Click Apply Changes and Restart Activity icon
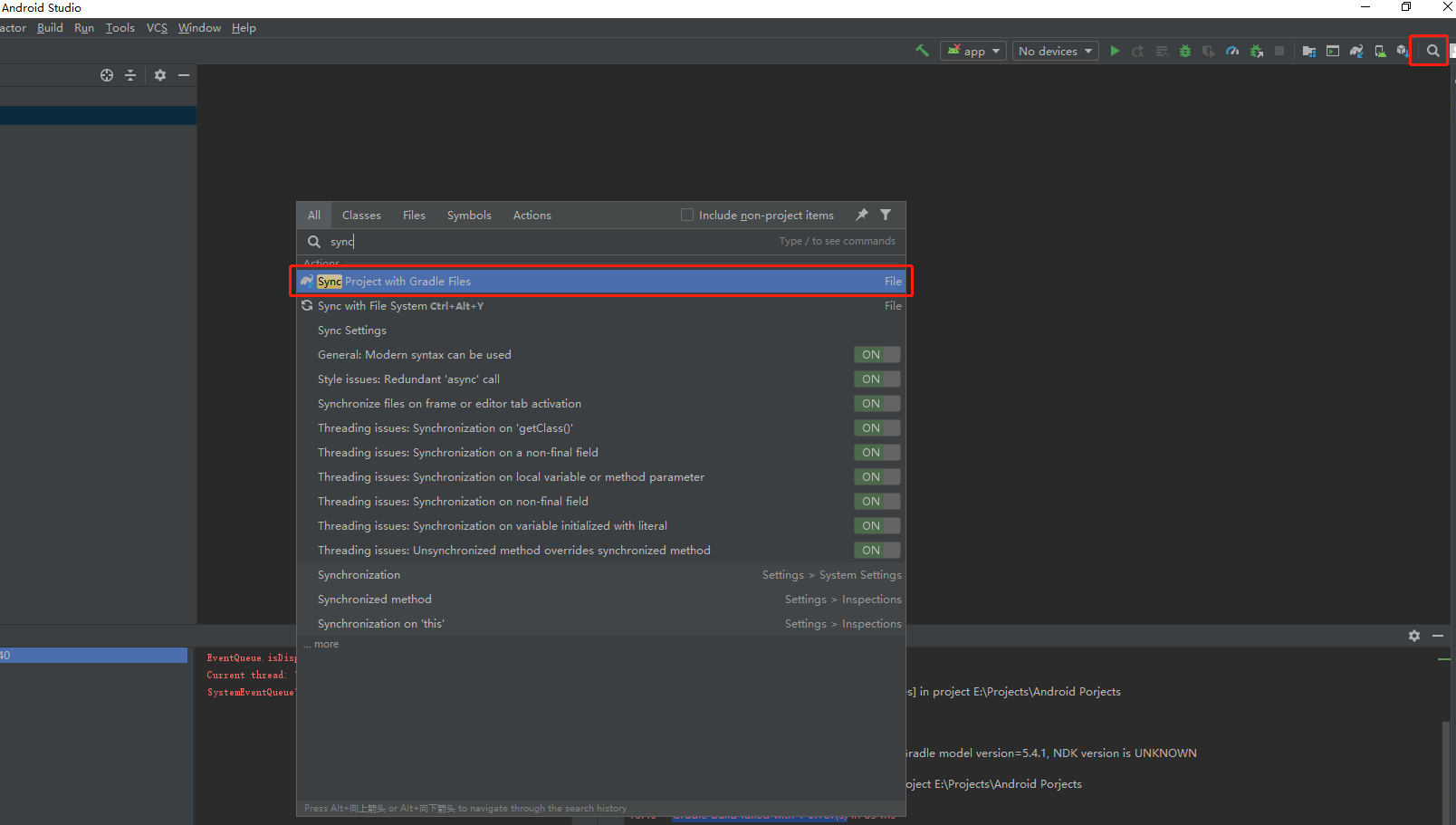 tap(1138, 51)
